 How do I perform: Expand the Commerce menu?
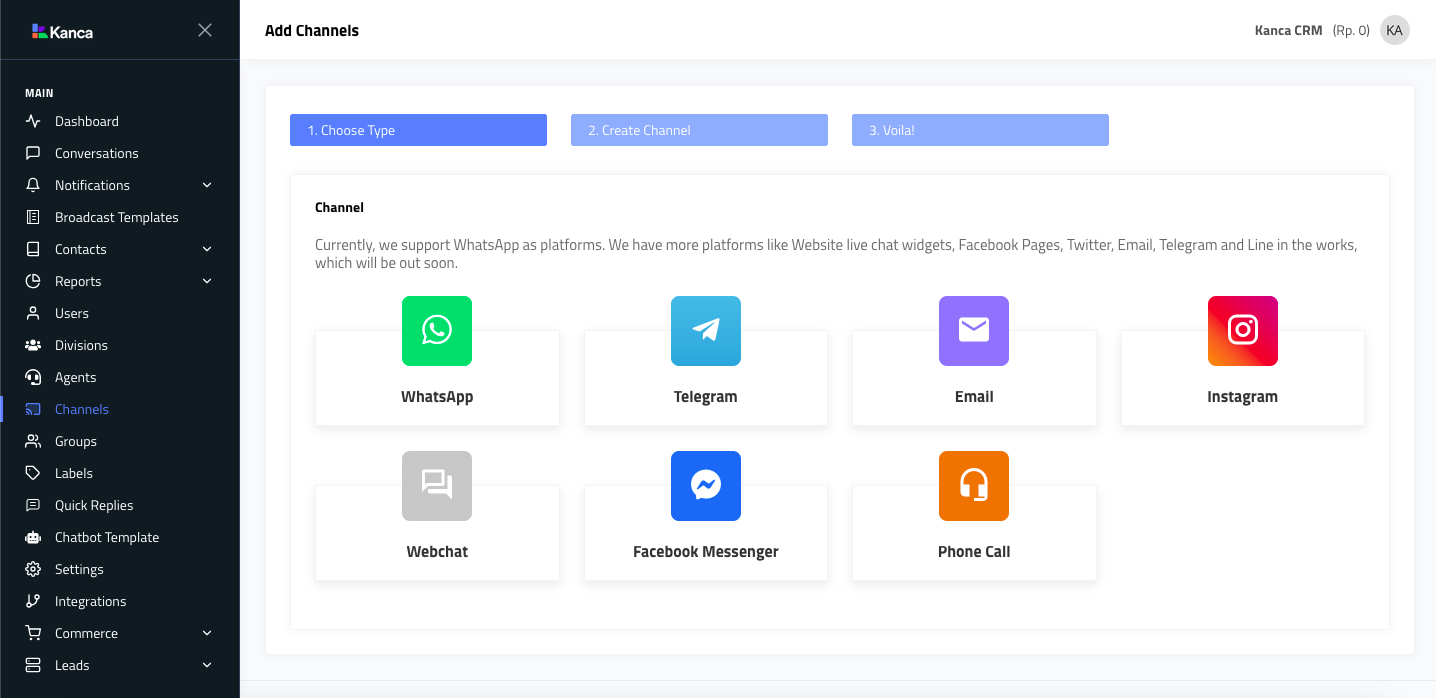pyautogui.click(x=207, y=633)
